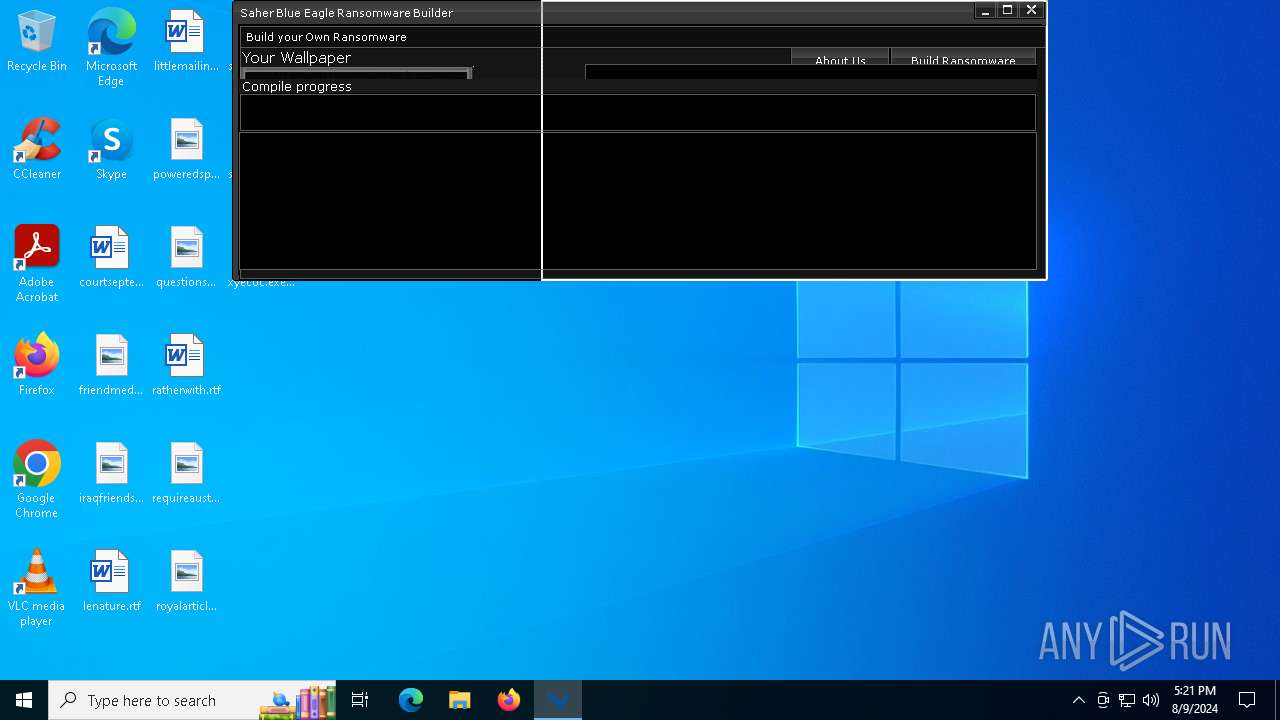1280x720 pixels.
Task: Open the About Us button
Action: (x=840, y=57)
